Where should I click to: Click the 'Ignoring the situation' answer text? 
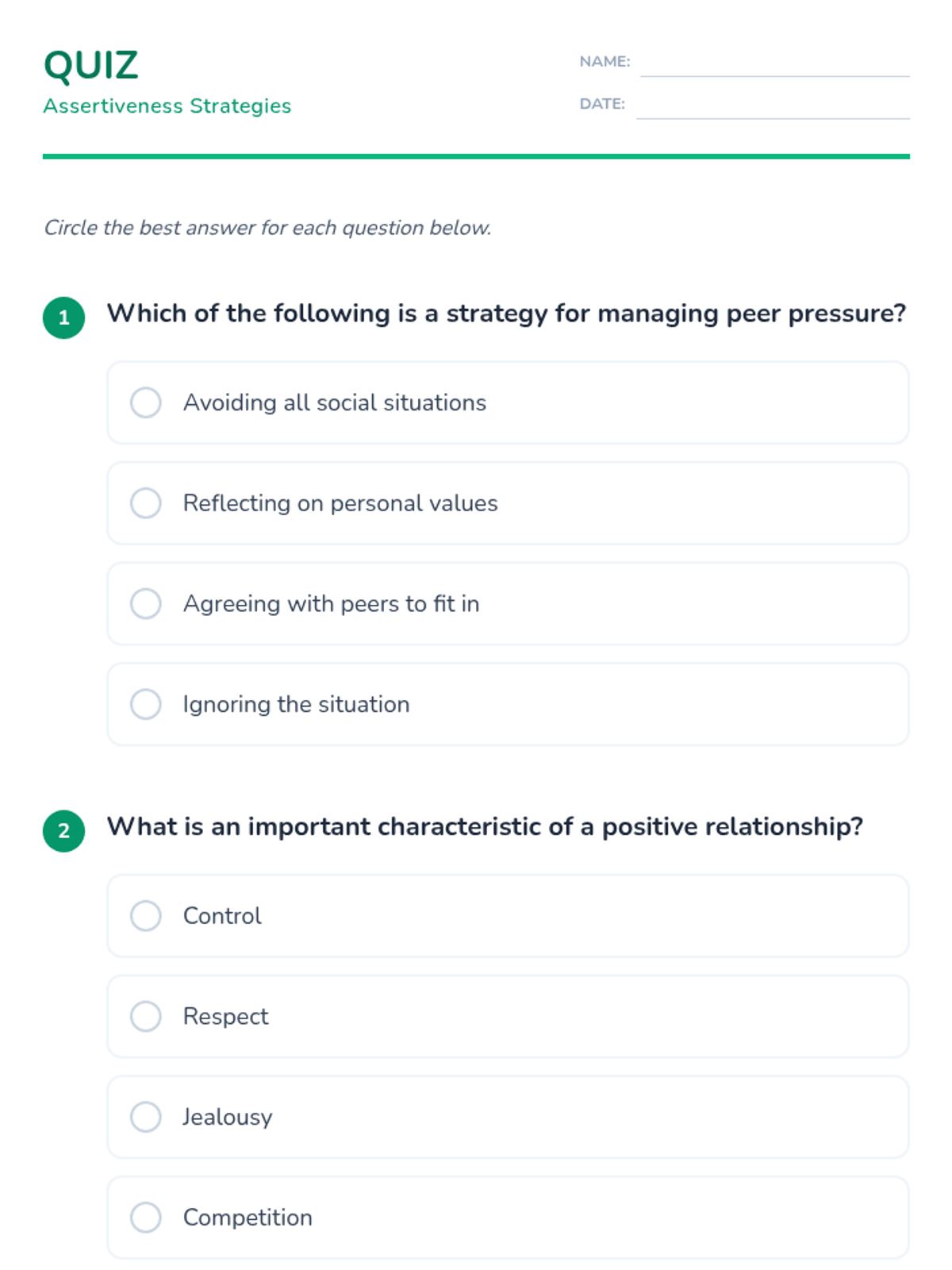point(296,704)
